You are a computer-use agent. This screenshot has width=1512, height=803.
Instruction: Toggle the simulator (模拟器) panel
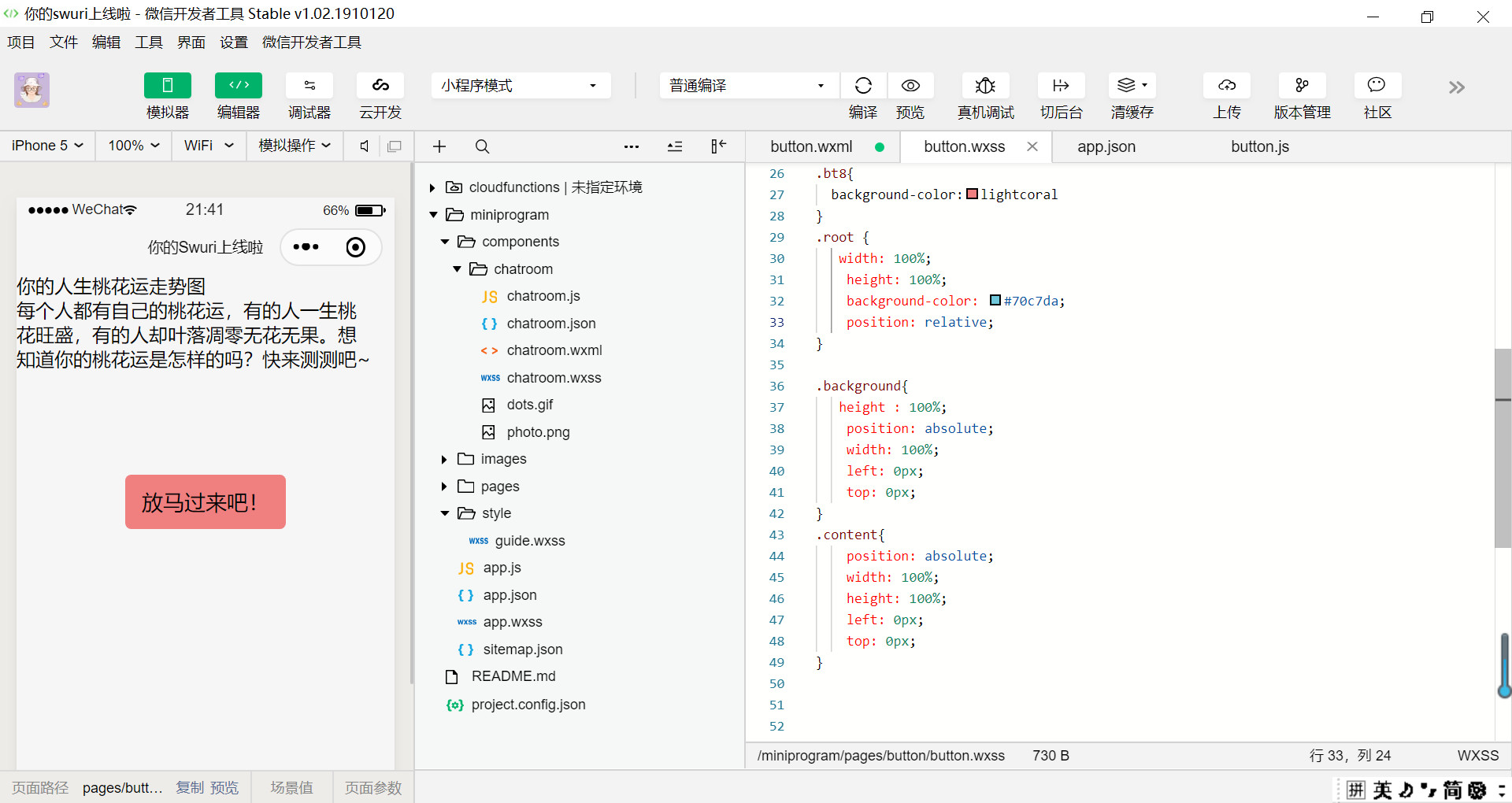point(167,86)
